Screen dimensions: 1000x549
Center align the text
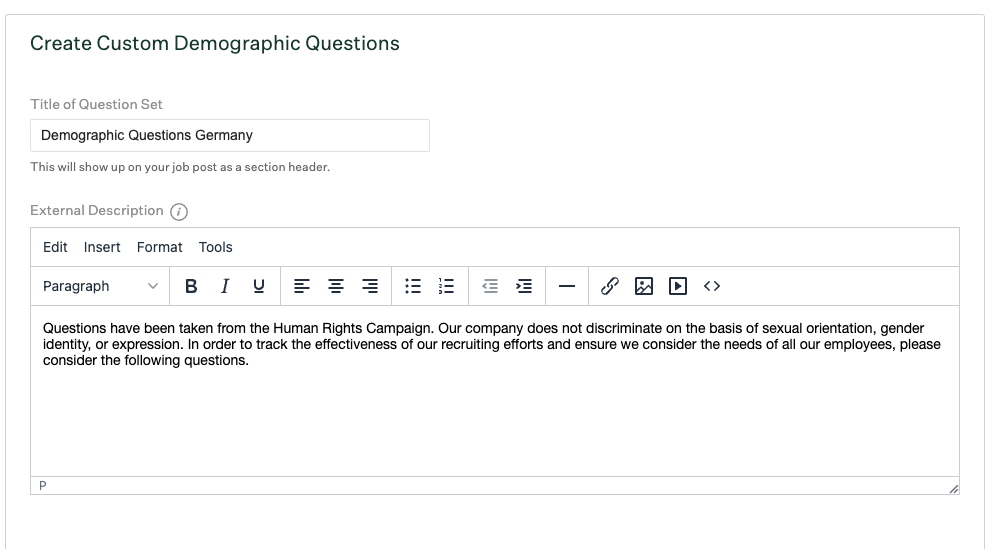click(x=335, y=286)
